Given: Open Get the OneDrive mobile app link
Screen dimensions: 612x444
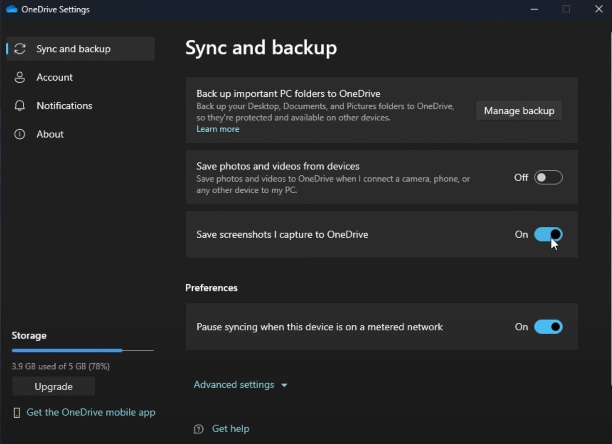Looking at the screenshot, I should click(x=91, y=412).
